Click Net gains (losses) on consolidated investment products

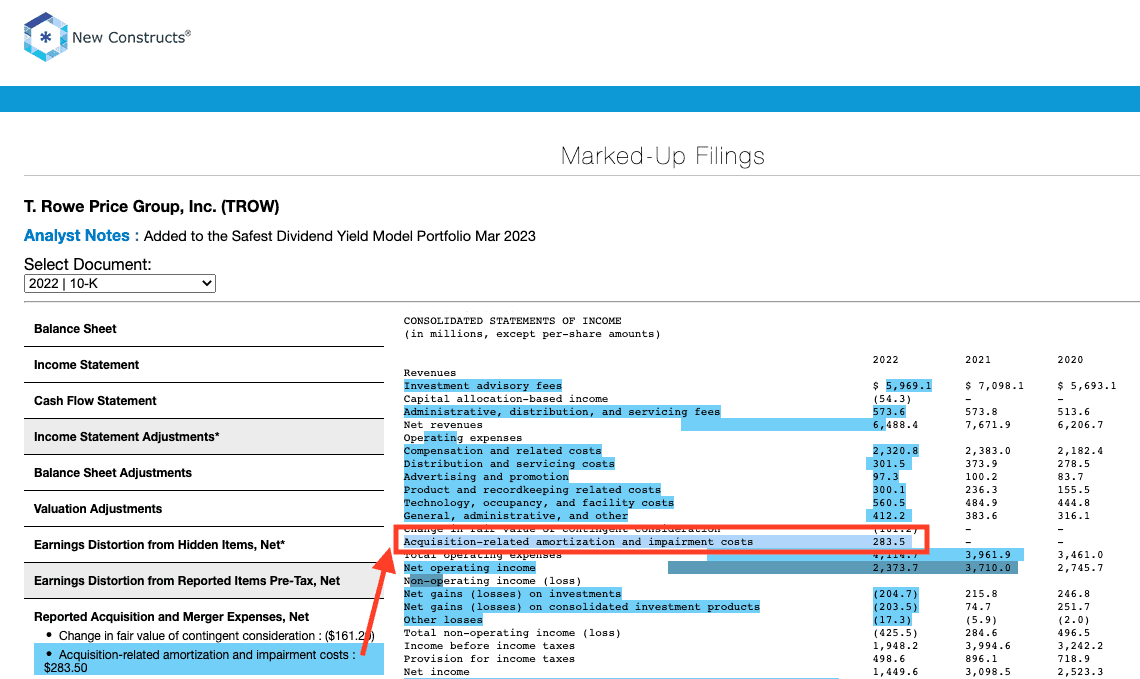(x=582, y=607)
